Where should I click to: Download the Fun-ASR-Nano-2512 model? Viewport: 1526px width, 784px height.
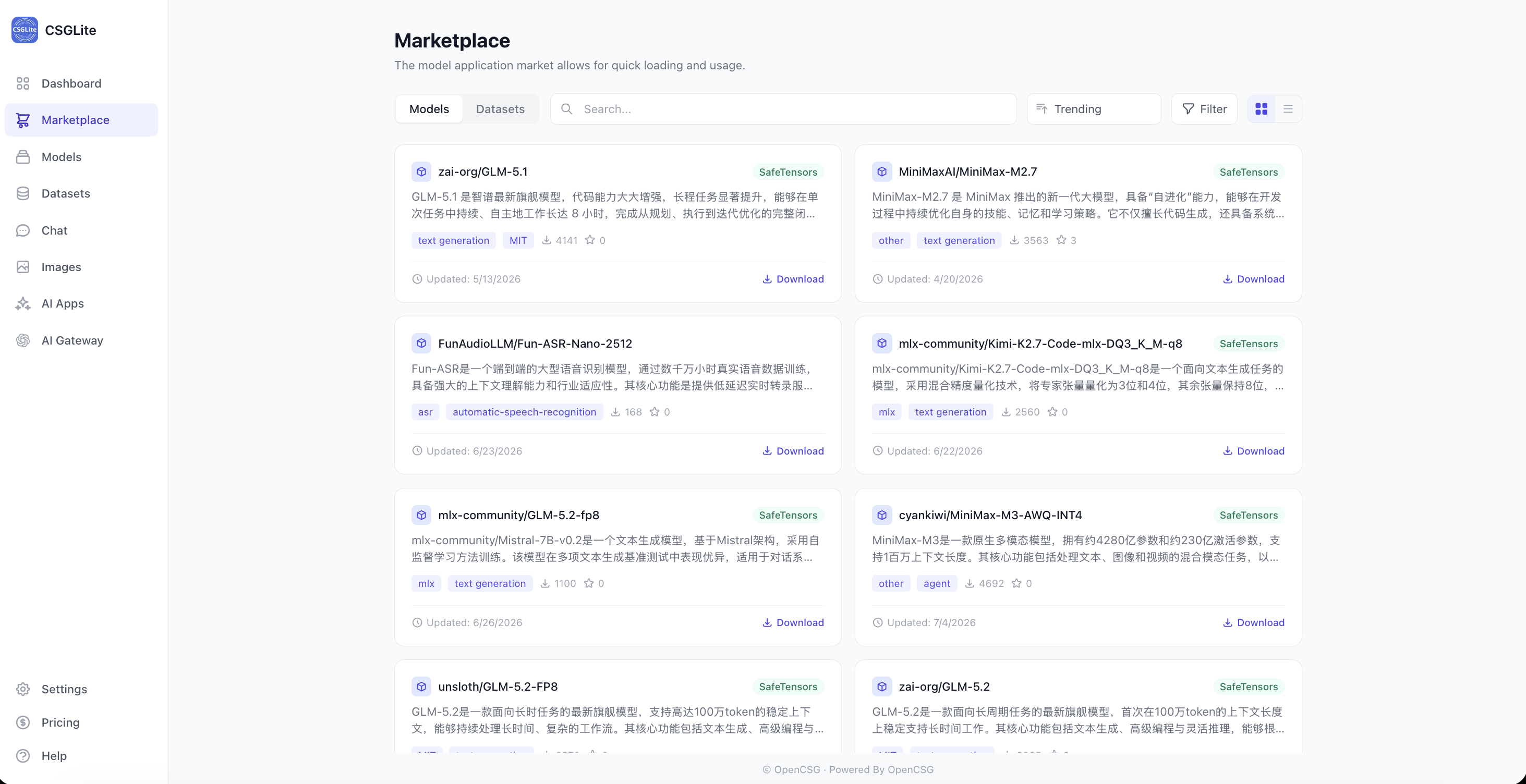coord(793,450)
